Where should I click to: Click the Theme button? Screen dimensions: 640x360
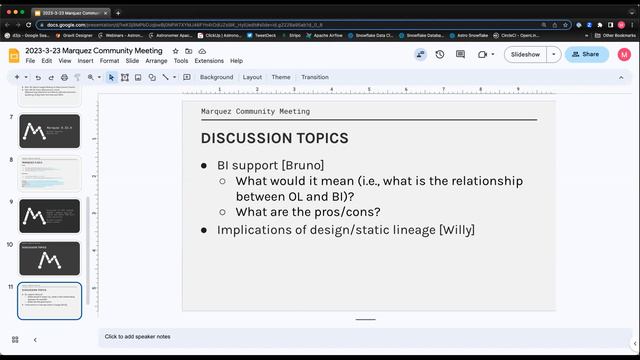coord(281,77)
